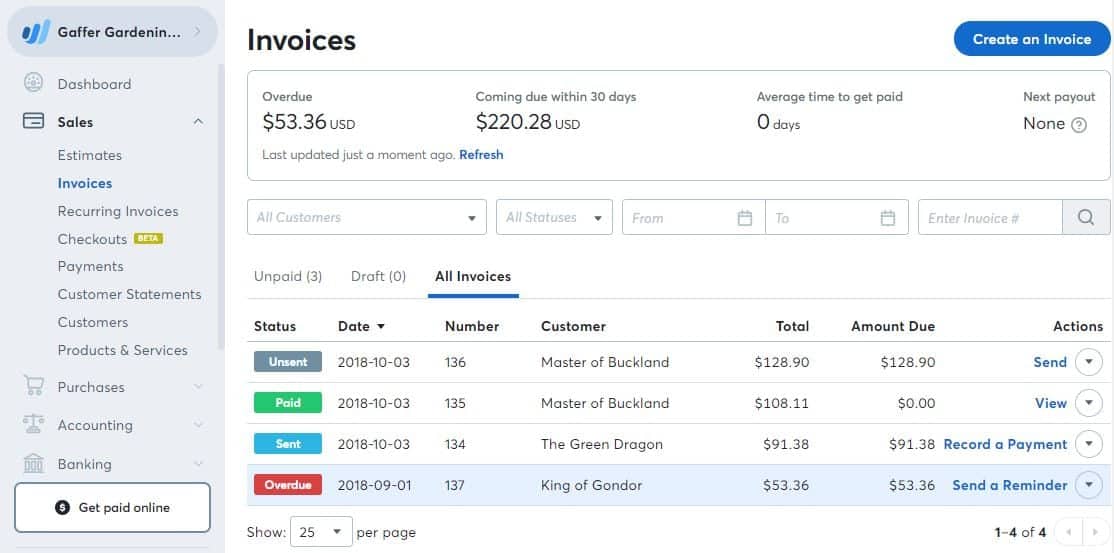Collapse the Sales menu section
The width and height of the screenshot is (1114, 553).
pyautogui.click(x=198, y=122)
